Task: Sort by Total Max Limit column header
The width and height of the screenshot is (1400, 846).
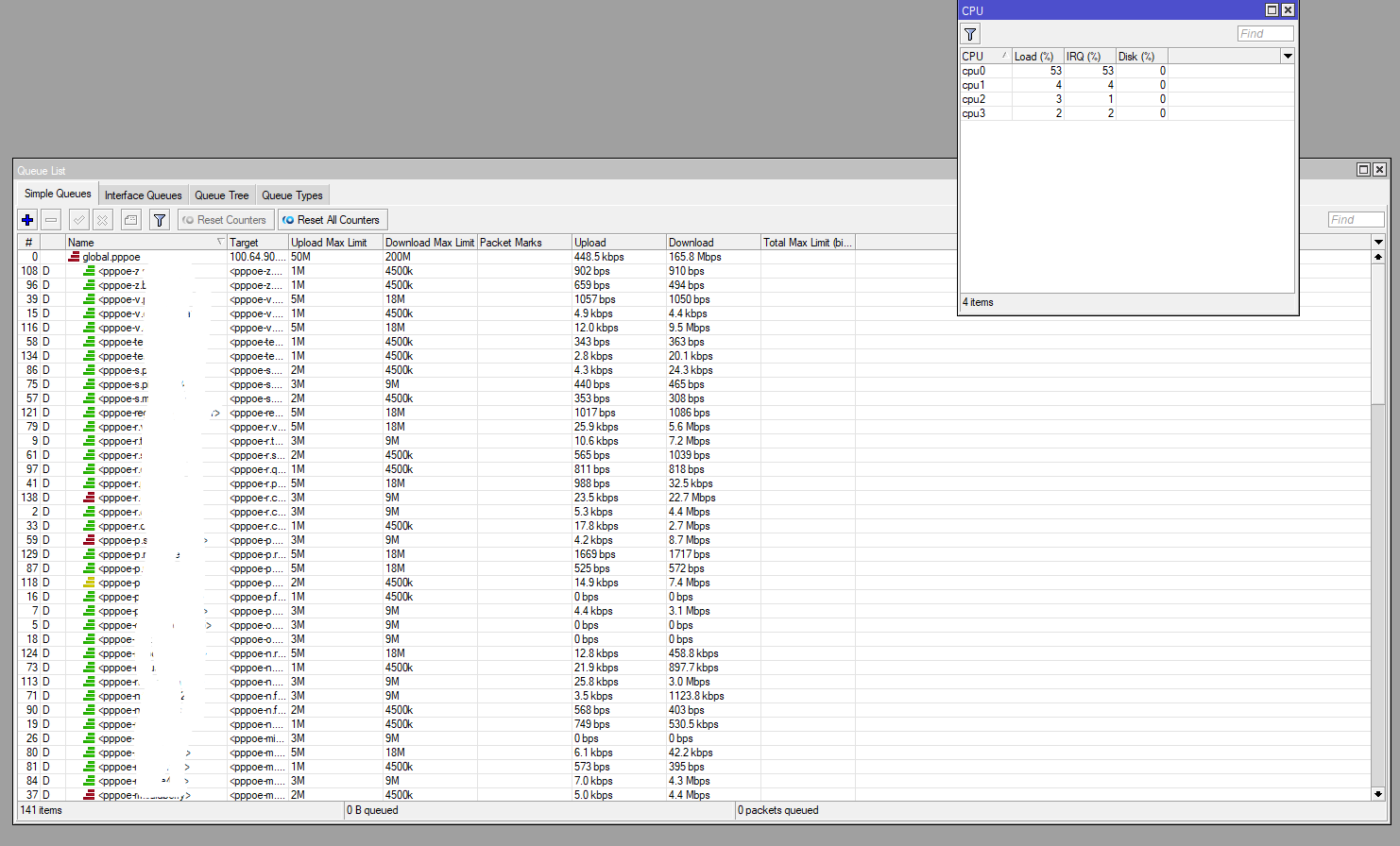Action: point(808,243)
